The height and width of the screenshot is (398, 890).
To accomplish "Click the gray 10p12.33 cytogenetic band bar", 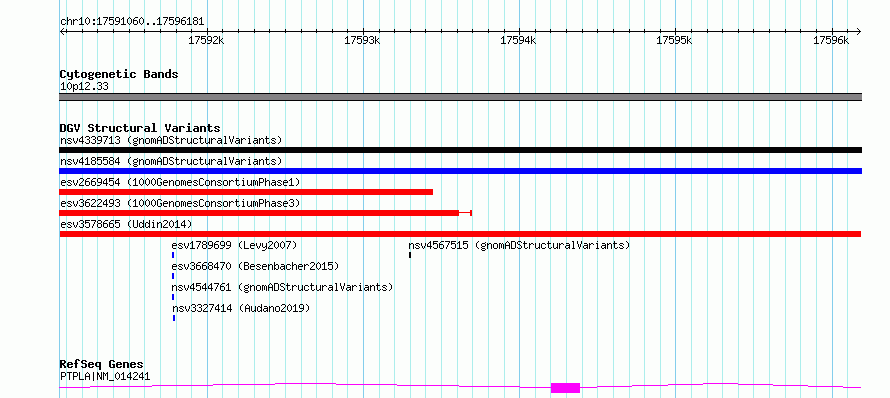I will pos(460,97).
